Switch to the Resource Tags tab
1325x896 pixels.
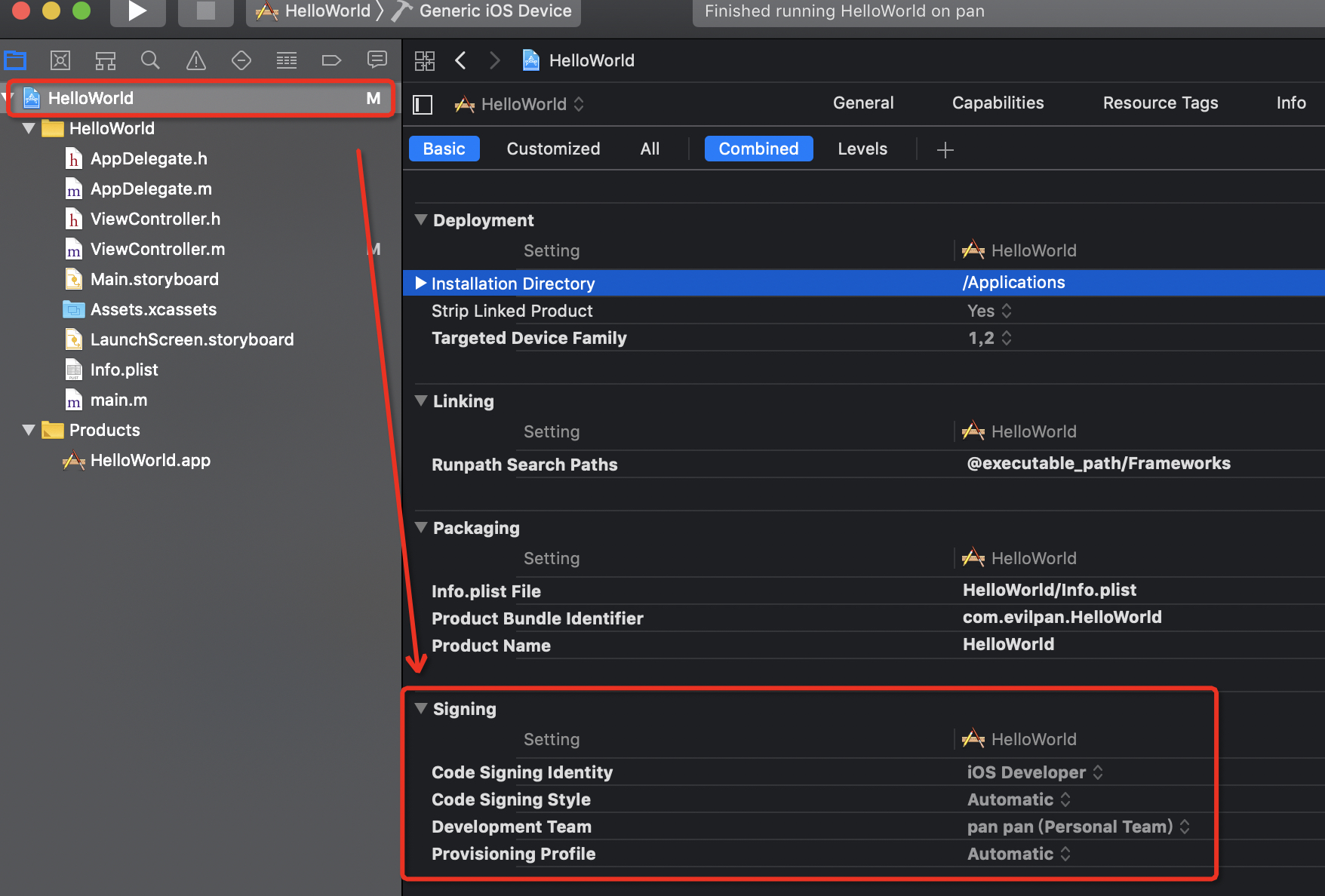[x=1161, y=103]
